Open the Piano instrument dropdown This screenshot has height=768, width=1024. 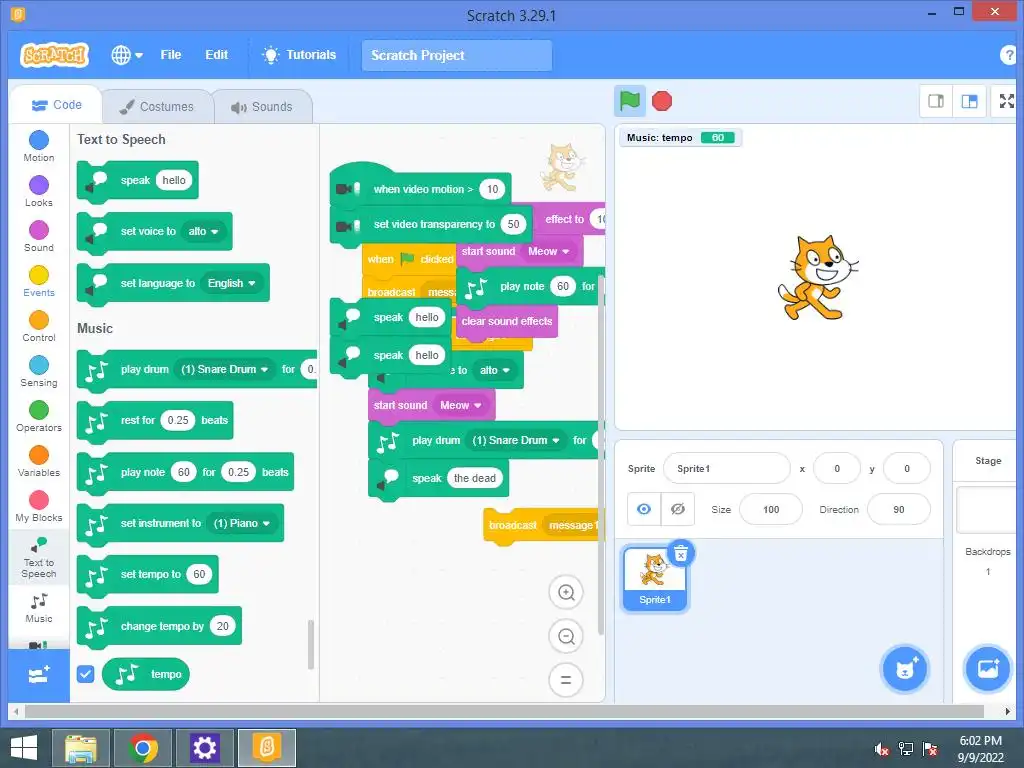[242, 523]
